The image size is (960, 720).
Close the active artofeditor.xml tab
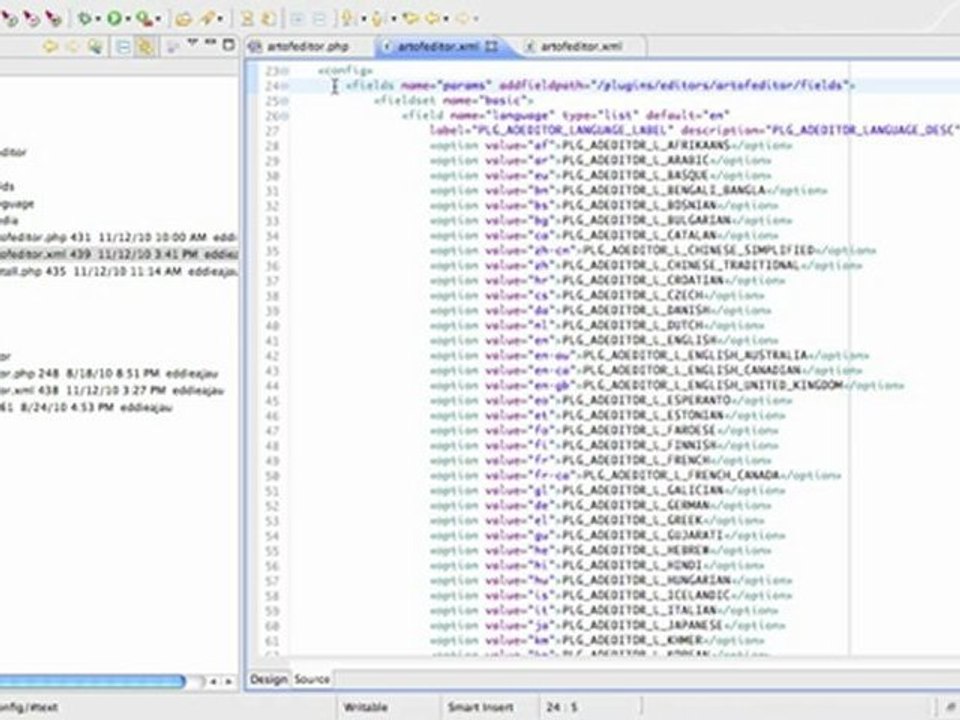(x=492, y=46)
